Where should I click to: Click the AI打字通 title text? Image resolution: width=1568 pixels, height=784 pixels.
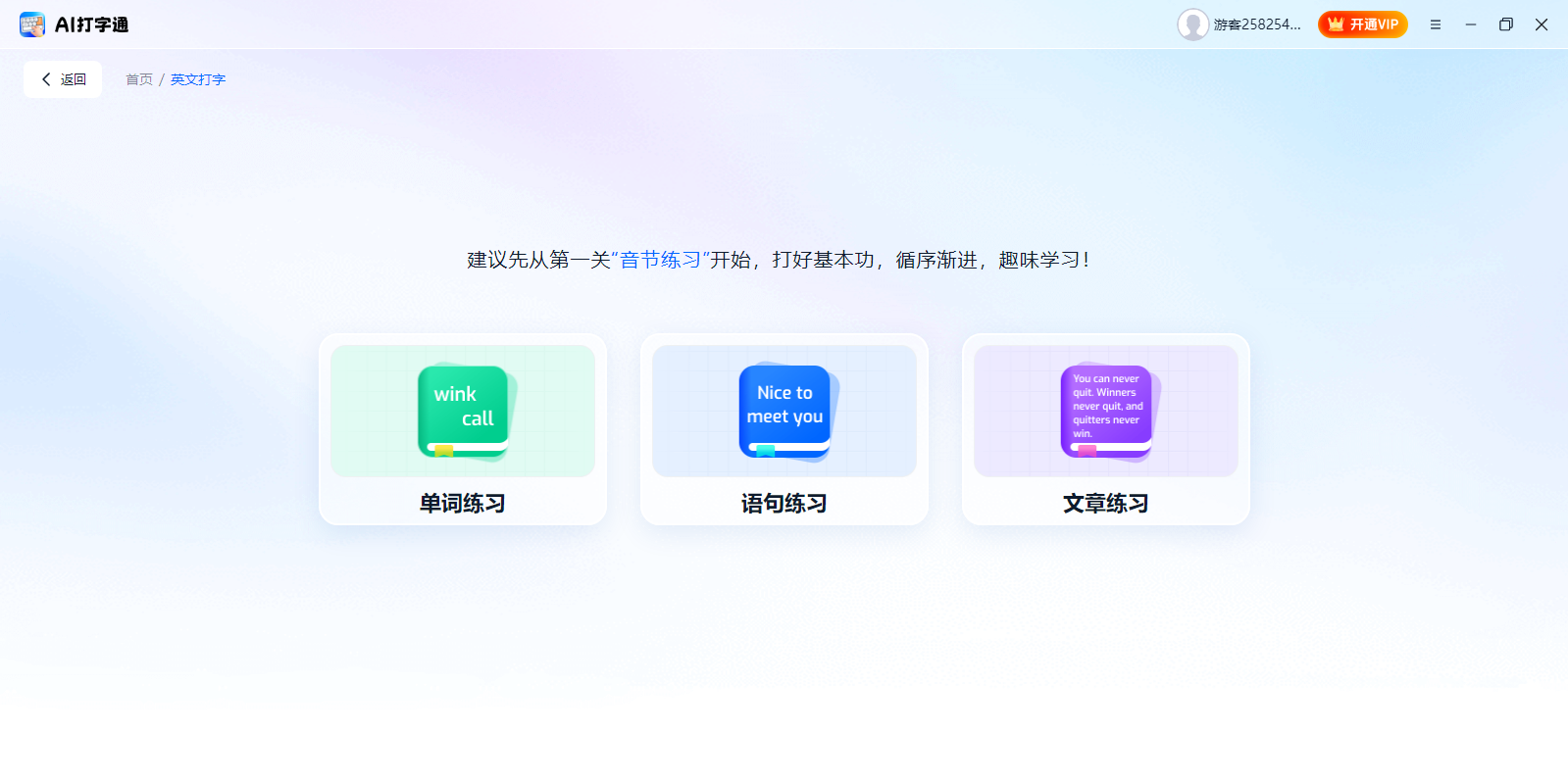[91, 24]
